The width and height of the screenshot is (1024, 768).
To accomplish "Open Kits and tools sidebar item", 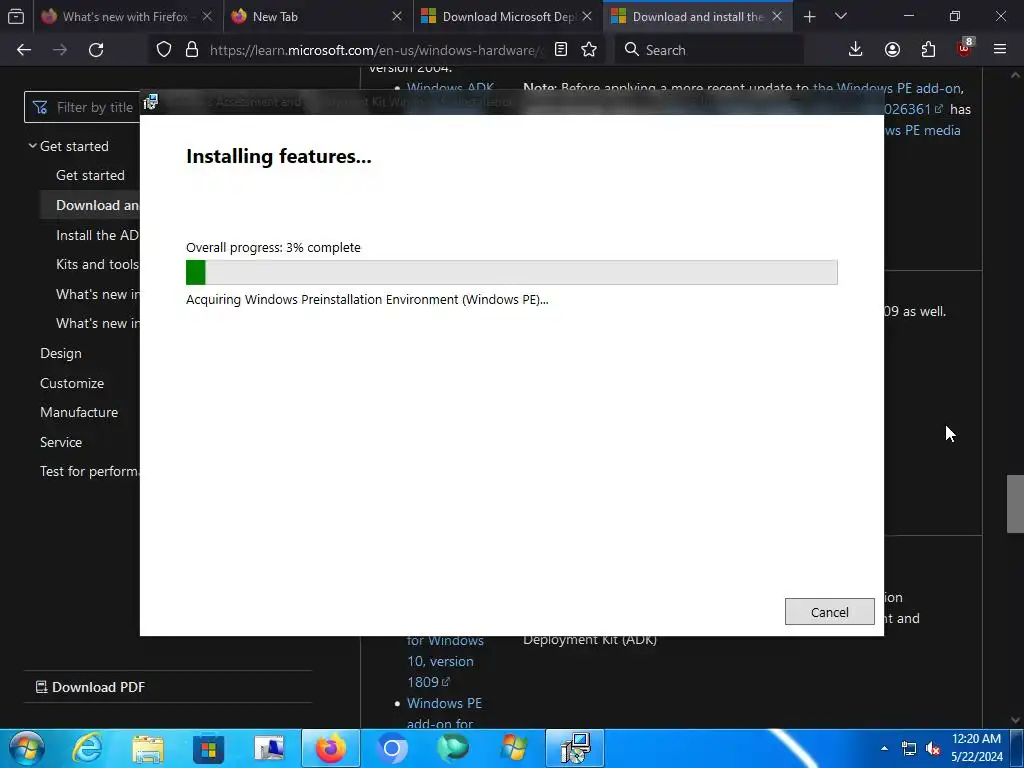I will coord(97,264).
